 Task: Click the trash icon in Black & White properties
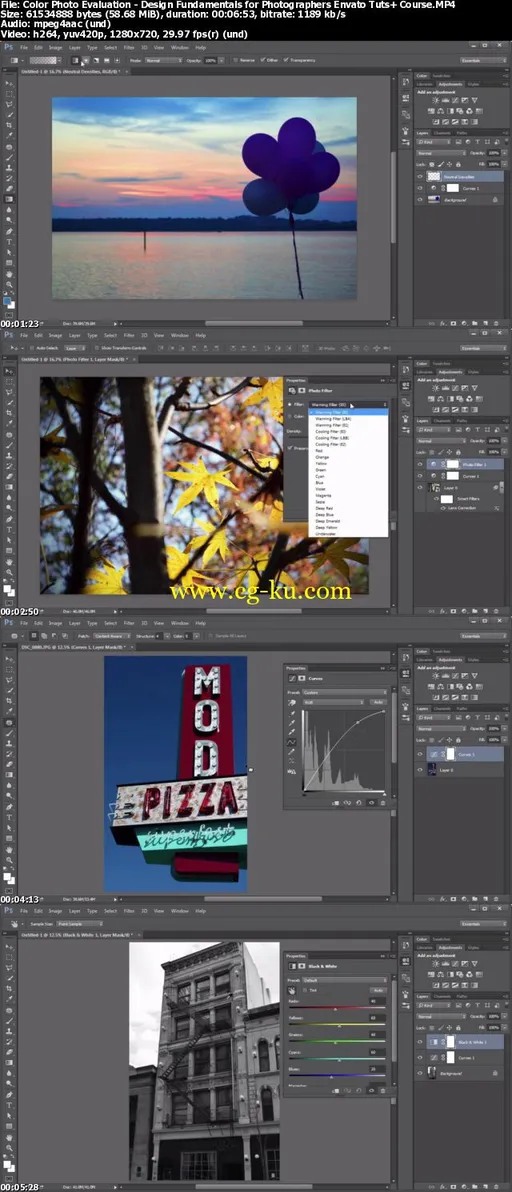[x=383, y=1091]
